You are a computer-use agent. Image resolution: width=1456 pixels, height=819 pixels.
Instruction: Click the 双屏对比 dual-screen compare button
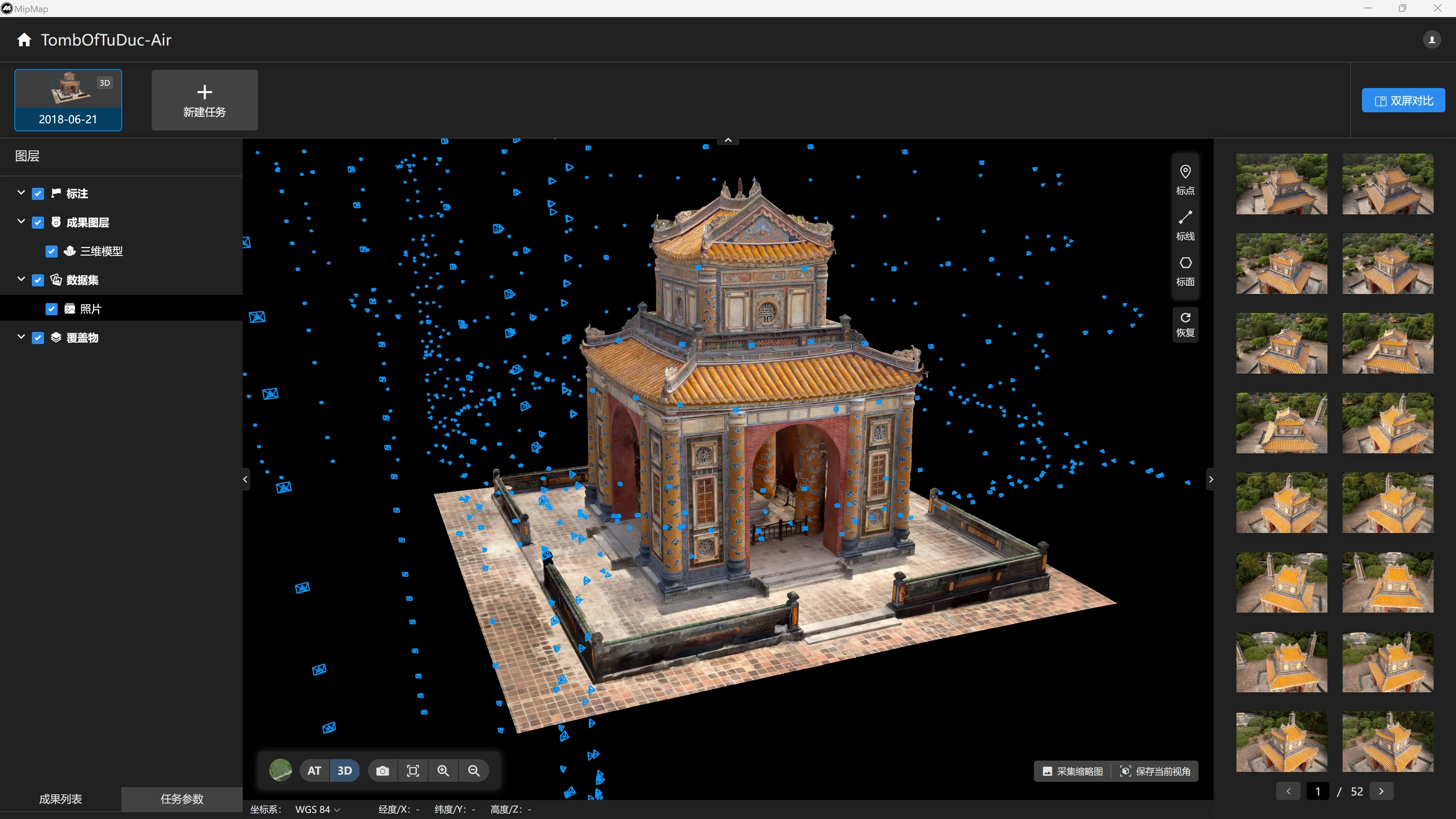coord(1404,100)
